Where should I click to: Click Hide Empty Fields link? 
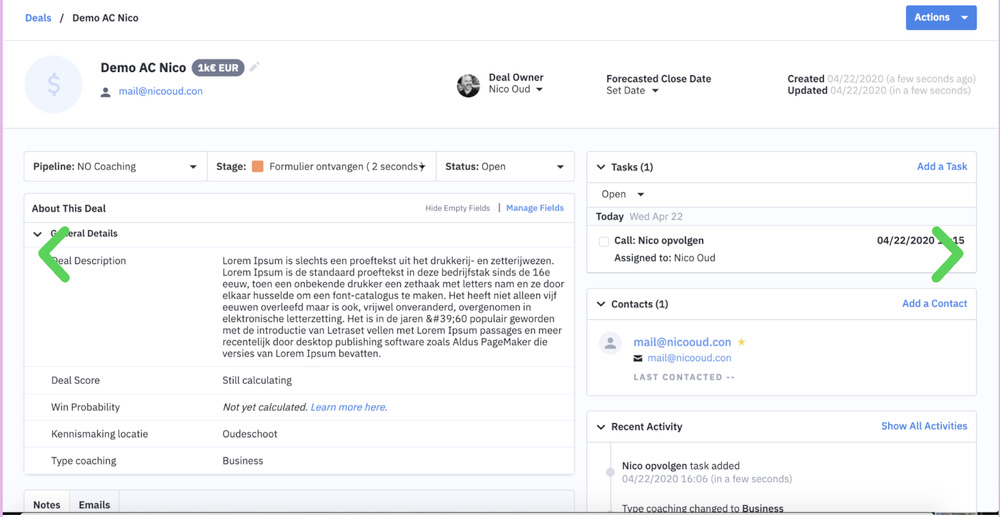(458, 208)
